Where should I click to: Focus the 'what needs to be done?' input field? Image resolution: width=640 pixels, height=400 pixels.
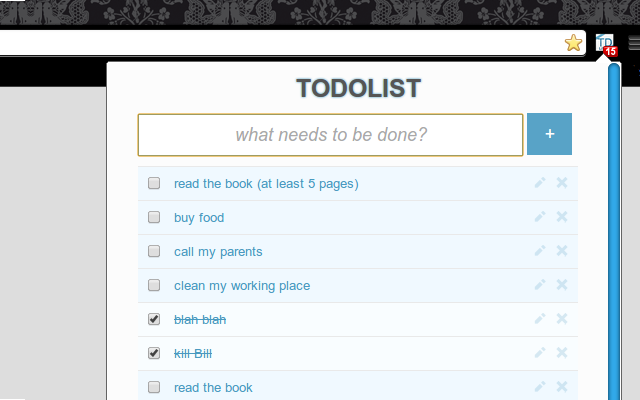point(330,135)
